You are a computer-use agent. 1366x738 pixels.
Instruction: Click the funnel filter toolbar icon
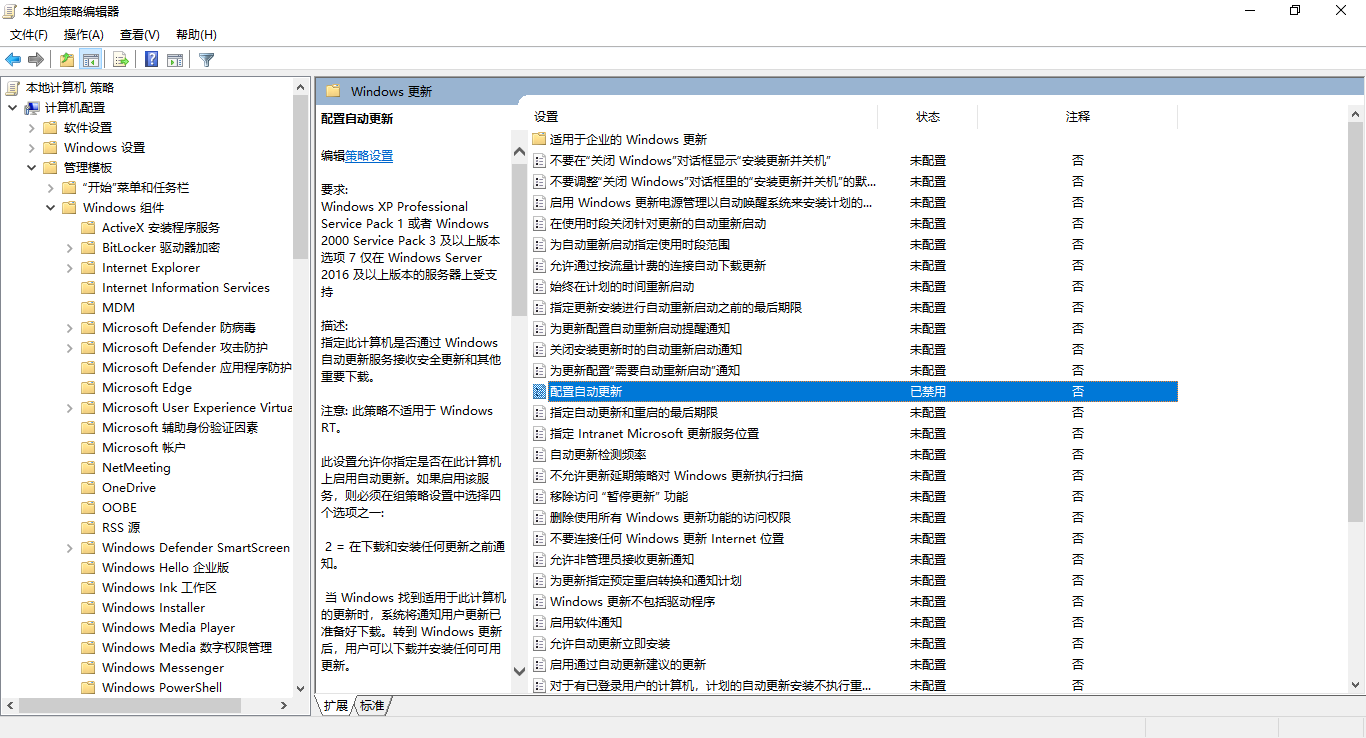207,60
